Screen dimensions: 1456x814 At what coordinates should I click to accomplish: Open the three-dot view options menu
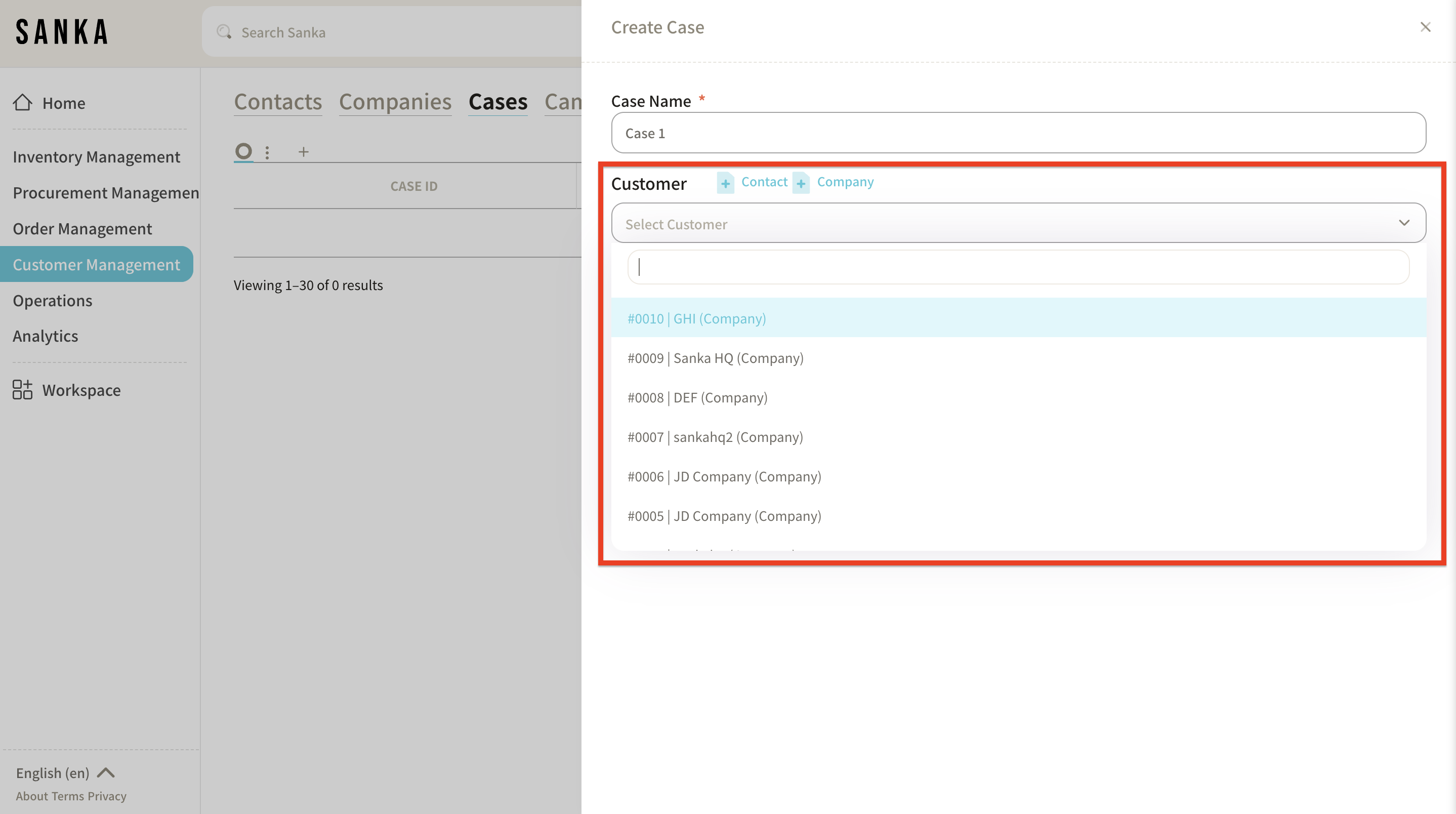tap(267, 152)
